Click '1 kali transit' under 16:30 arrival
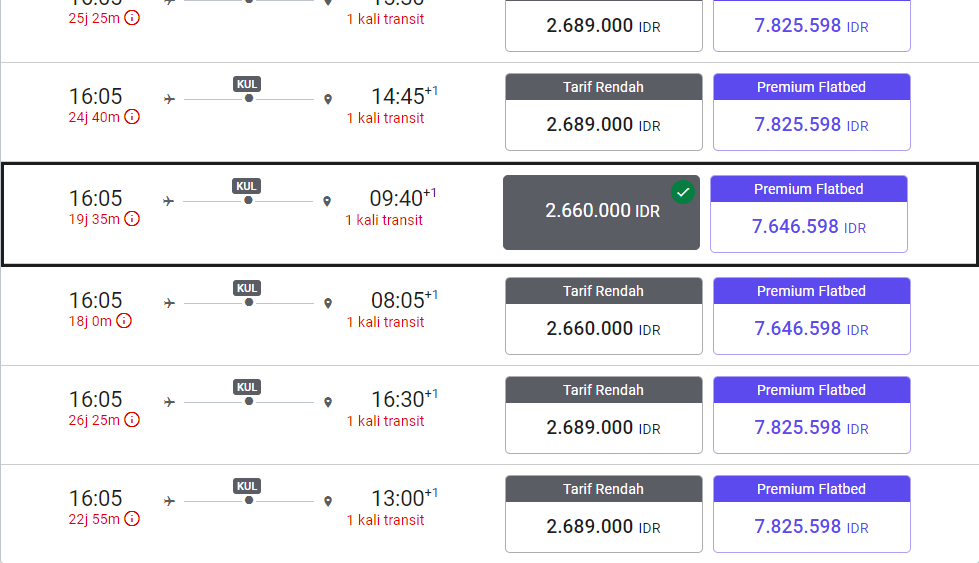 (x=385, y=421)
